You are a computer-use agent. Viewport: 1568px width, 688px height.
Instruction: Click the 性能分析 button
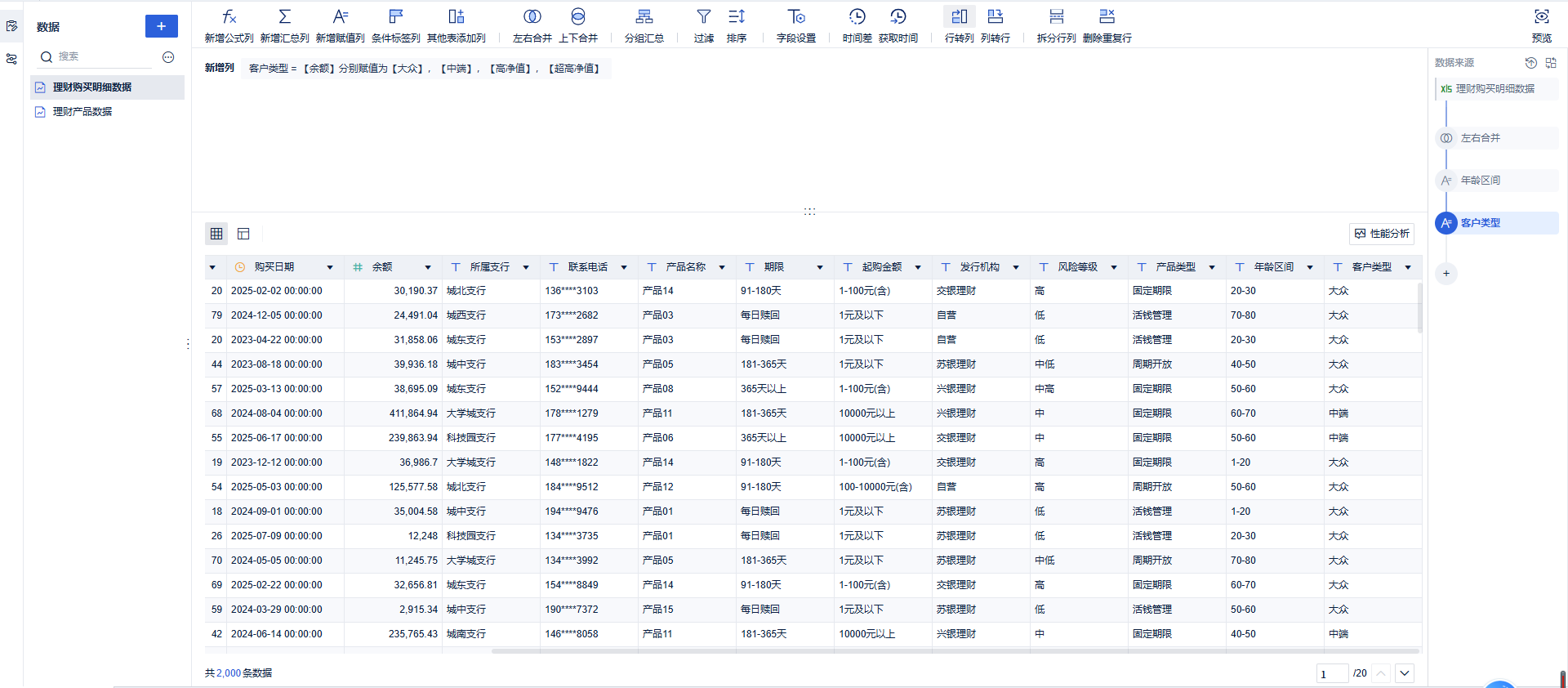coord(1382,234)
